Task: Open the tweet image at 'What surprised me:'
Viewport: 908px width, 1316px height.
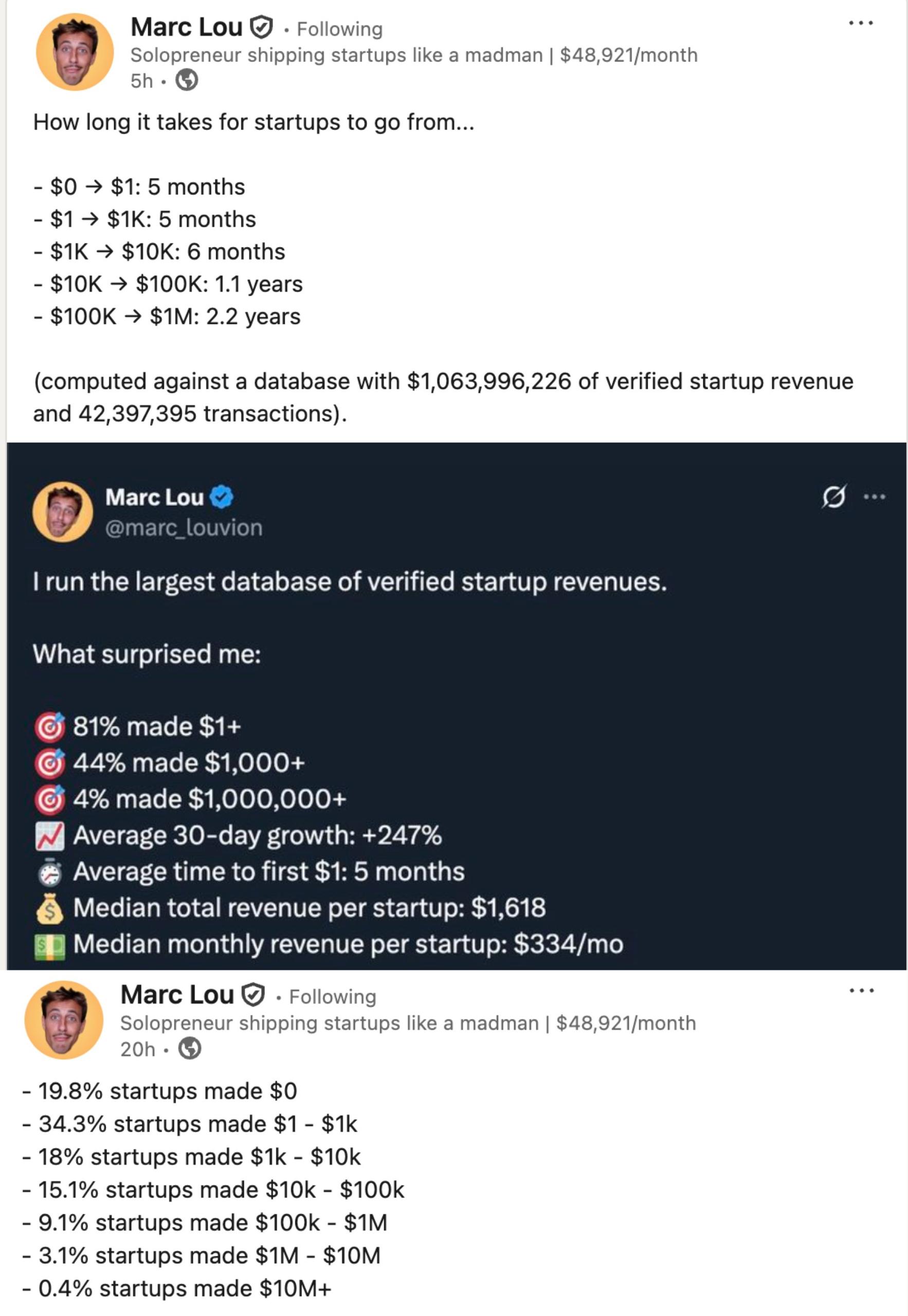Action: coord(147,654)
